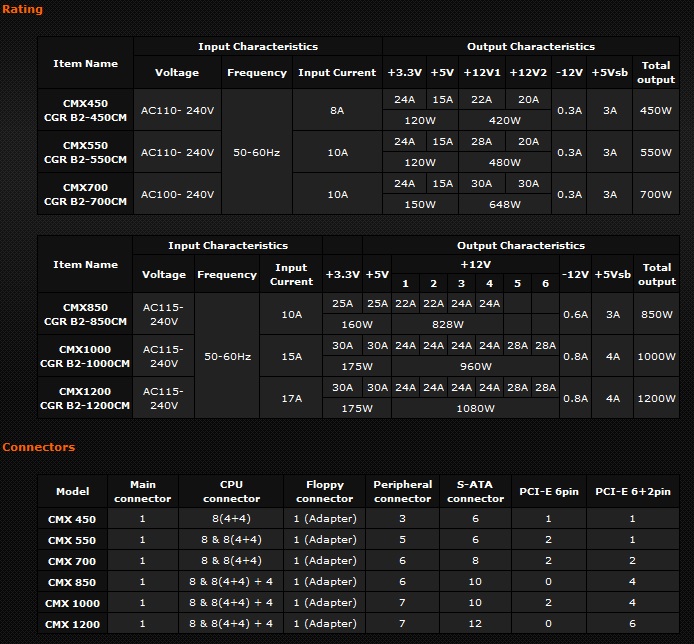Click the +12V group header in the second table
This screenshot has height=644, width=694.
475,265
